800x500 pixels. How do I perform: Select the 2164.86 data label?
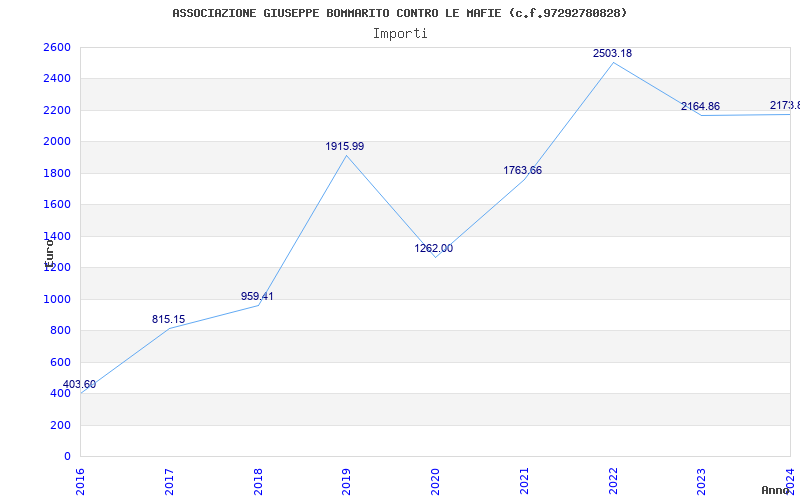click(701, 107)
